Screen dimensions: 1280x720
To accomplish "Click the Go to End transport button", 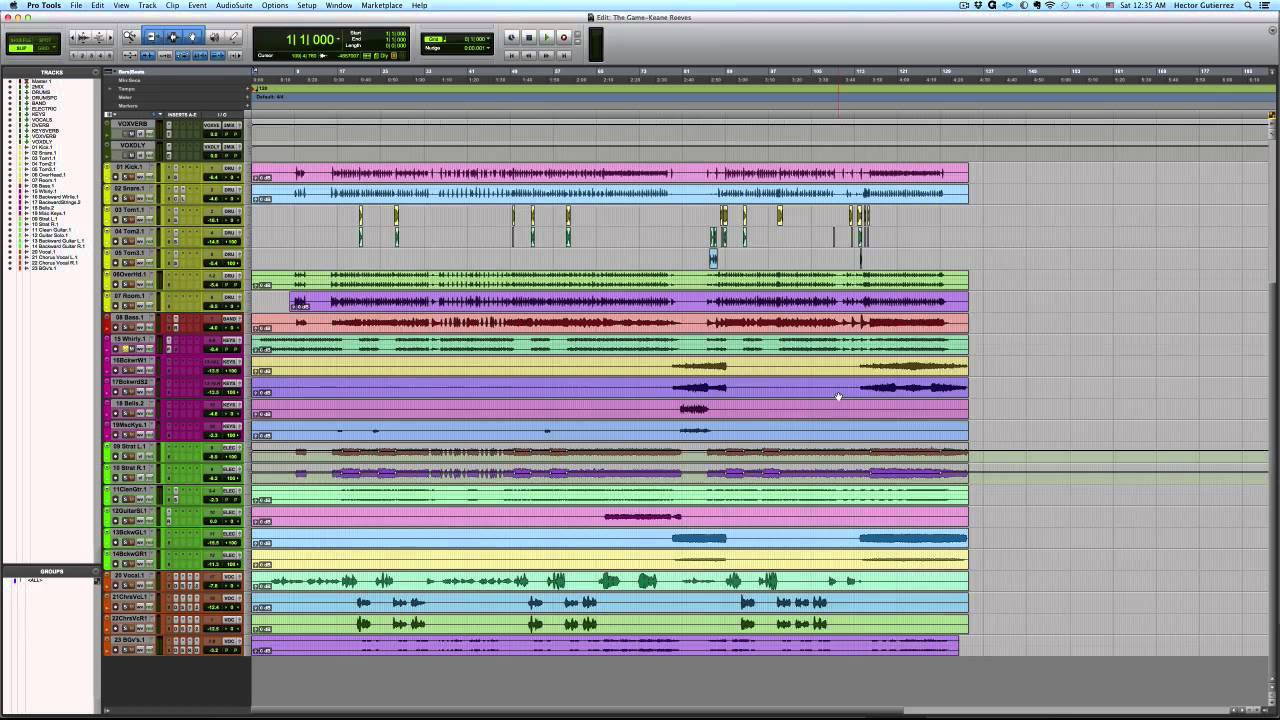I will tap(563, 56).
